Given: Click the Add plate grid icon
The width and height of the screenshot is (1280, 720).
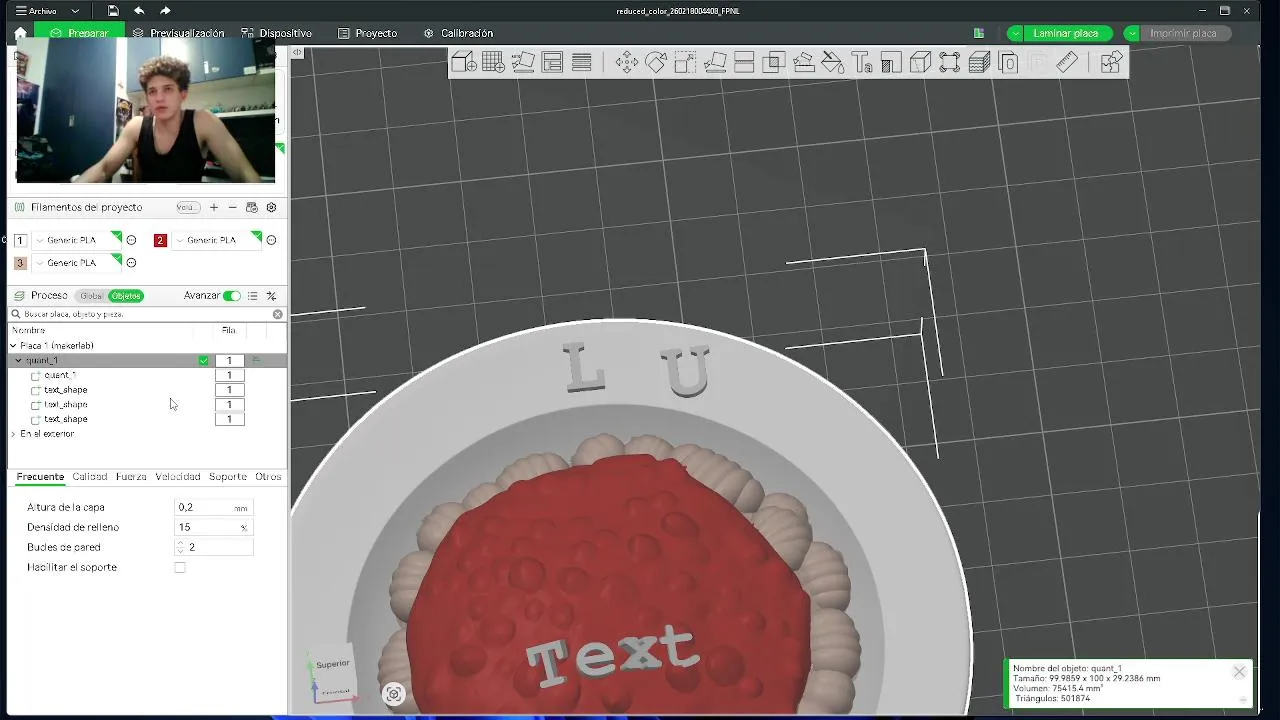Looking at the screenshot, I should [493, 63].
